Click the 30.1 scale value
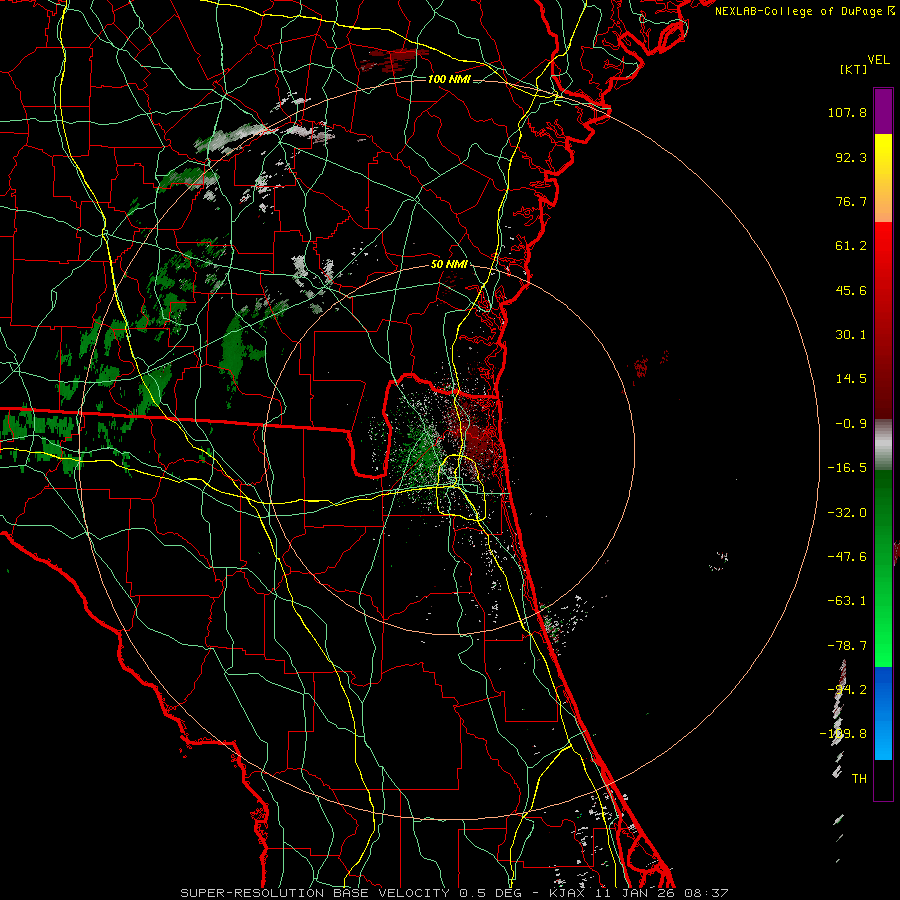Screen dimensions: 900x900 851,335
